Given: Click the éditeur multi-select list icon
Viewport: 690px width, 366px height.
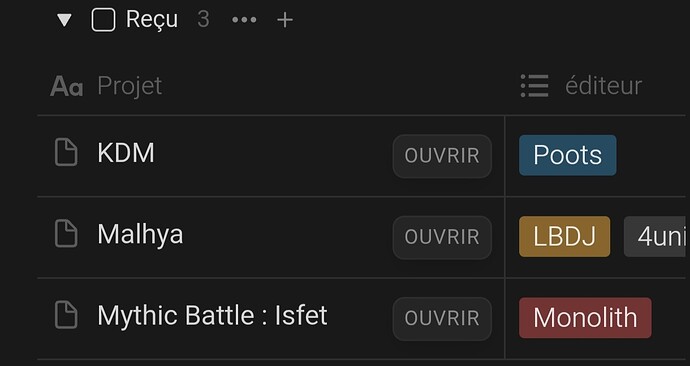Looking at the screenshot, I should pyautogui.click(x=535, y=86).
